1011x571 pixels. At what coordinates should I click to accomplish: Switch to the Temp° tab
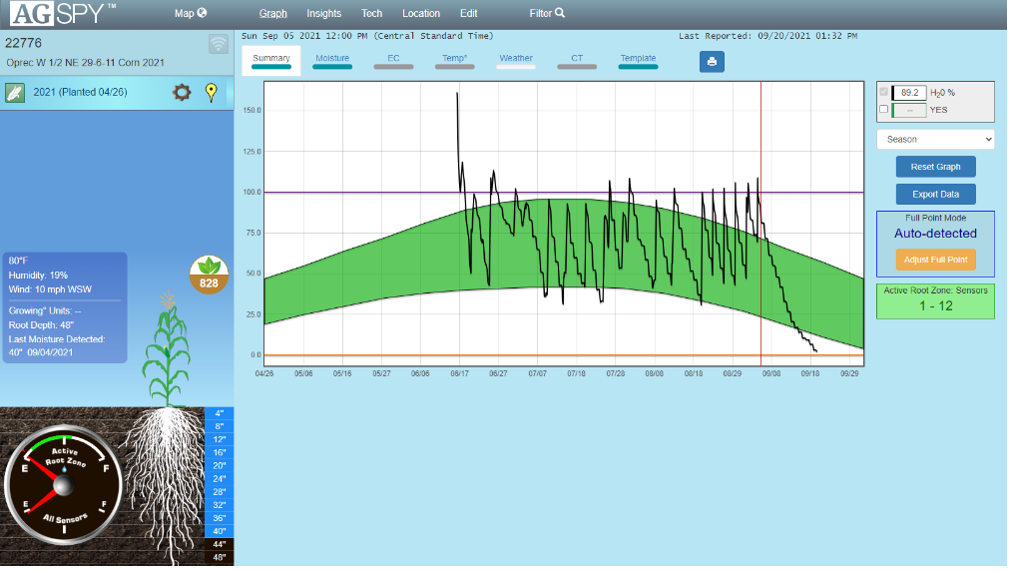click(456, 61)
